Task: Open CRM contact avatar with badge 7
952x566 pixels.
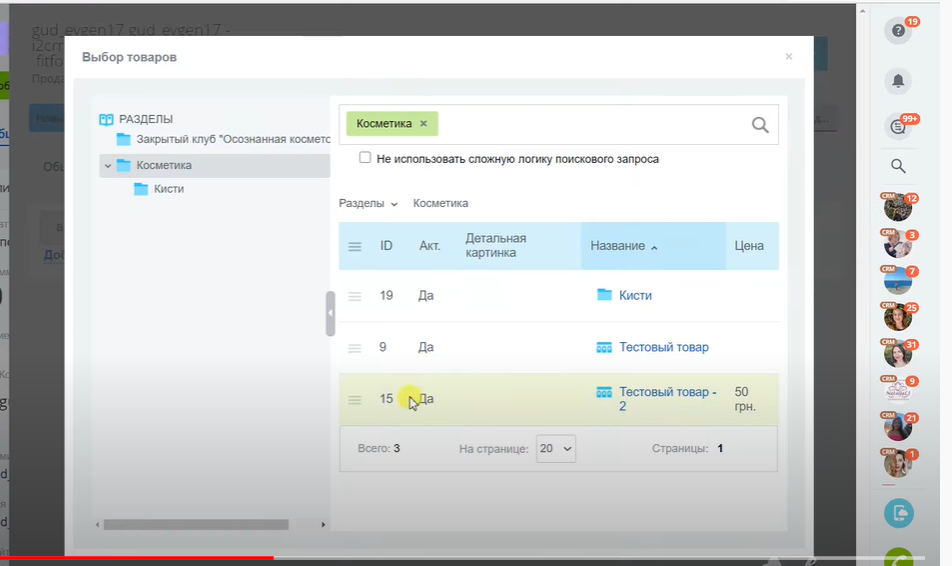Action: [897, 281]
